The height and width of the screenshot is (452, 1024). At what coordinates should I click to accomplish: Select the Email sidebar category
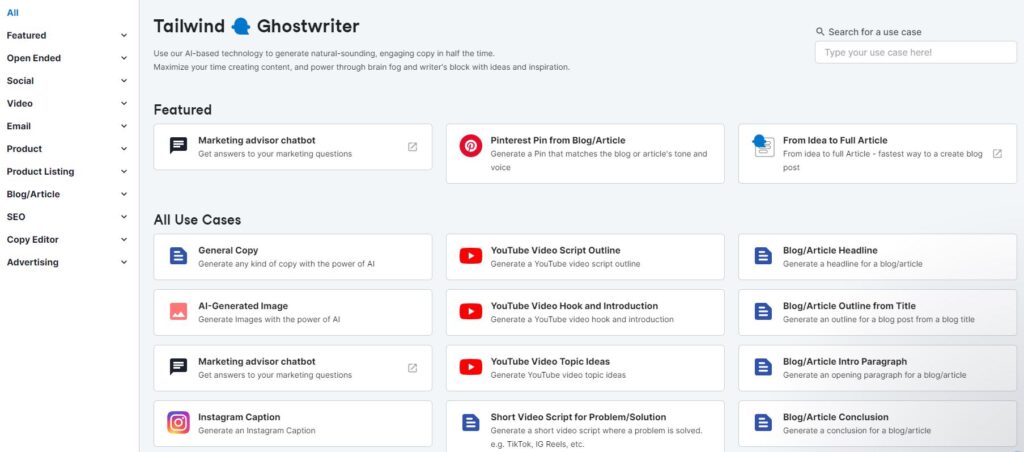tap(18, 126)
